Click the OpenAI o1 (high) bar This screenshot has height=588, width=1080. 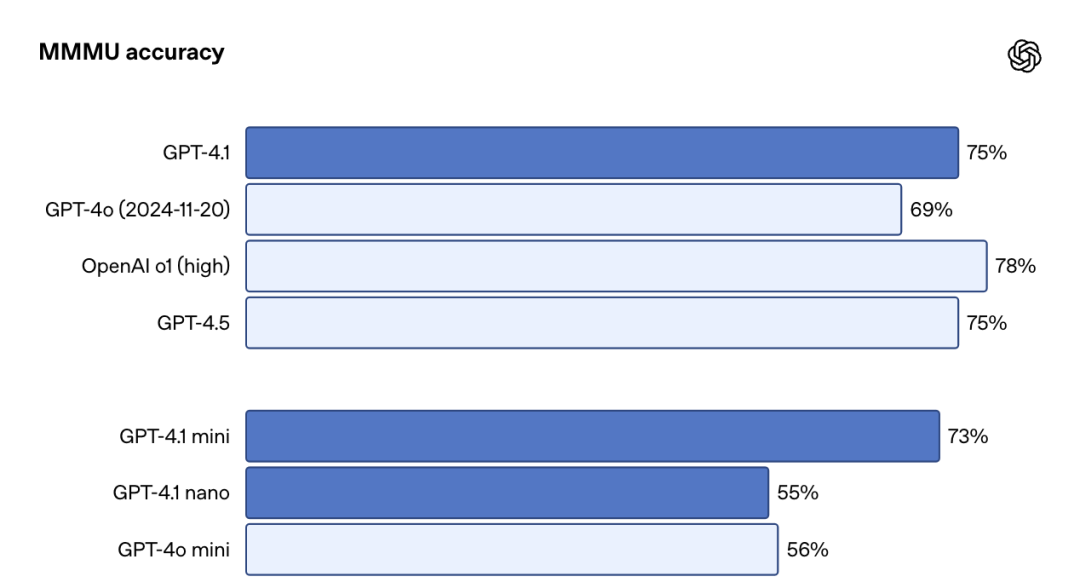tap(616, 266)
